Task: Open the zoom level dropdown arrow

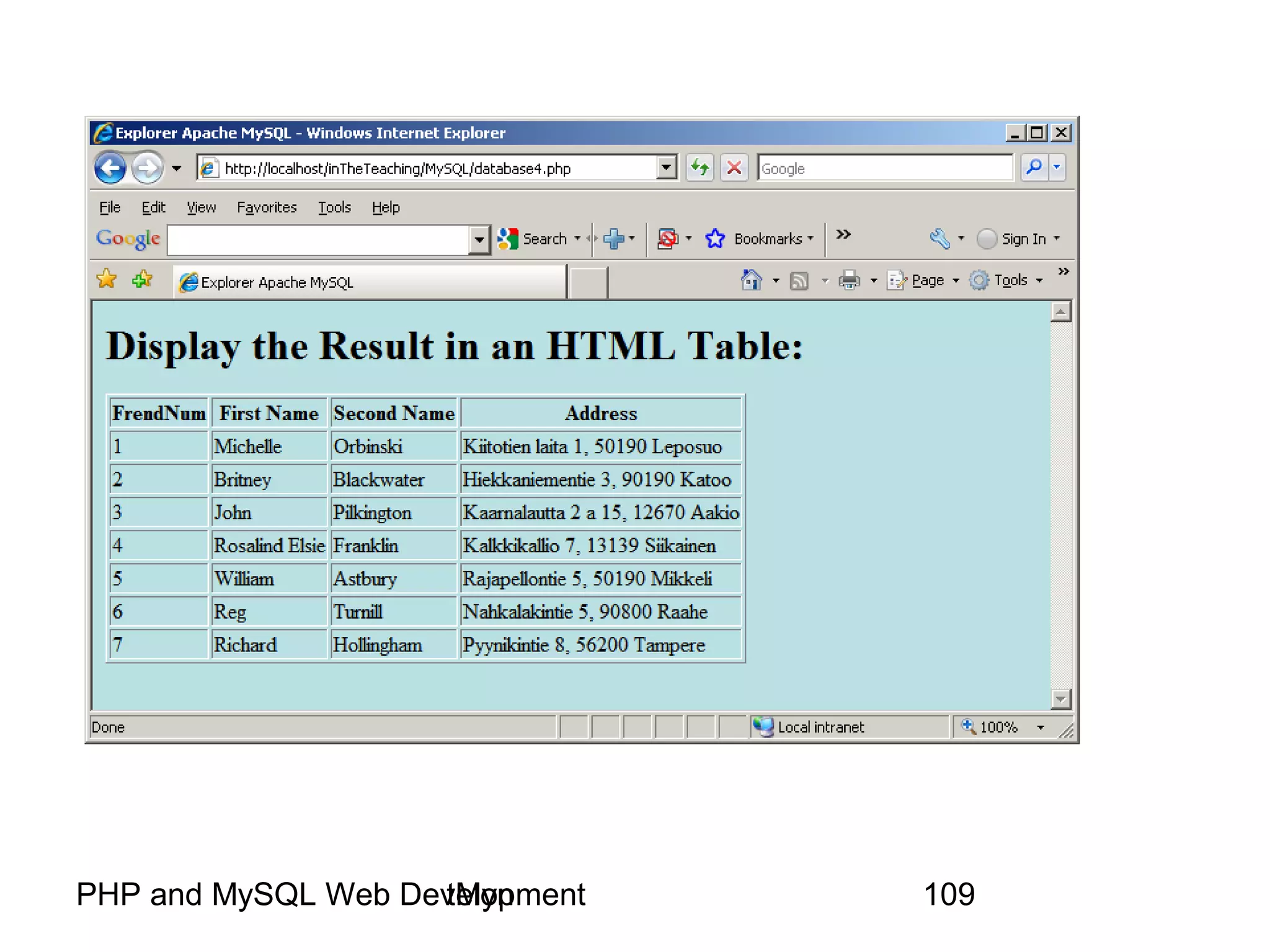Action: coord(1041,727)
